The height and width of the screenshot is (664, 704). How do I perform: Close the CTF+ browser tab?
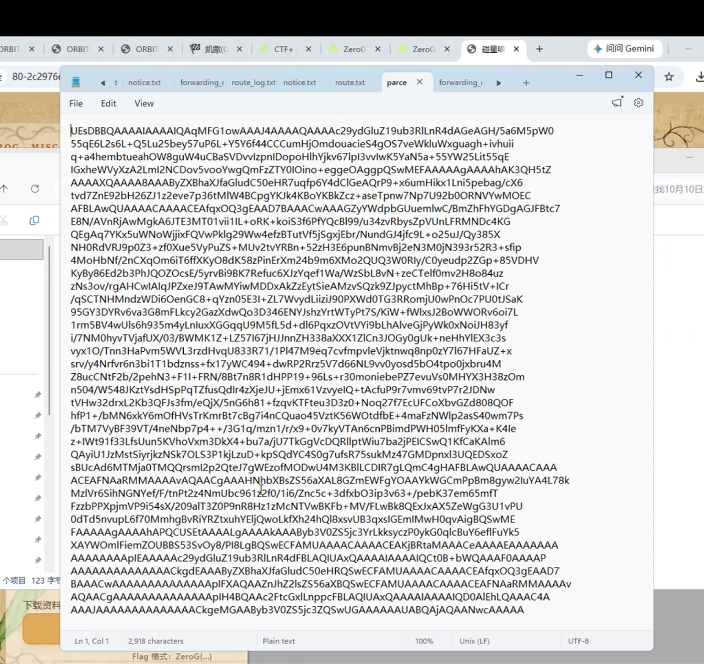(308, 49)
